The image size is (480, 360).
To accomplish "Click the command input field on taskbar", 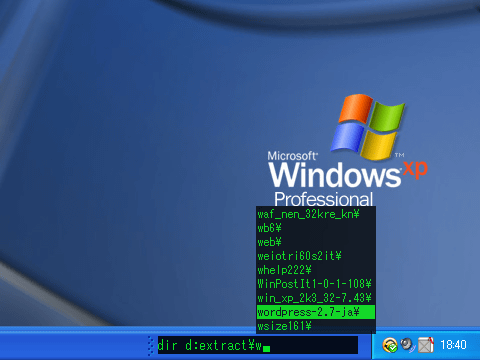I will tap(258, 345).
